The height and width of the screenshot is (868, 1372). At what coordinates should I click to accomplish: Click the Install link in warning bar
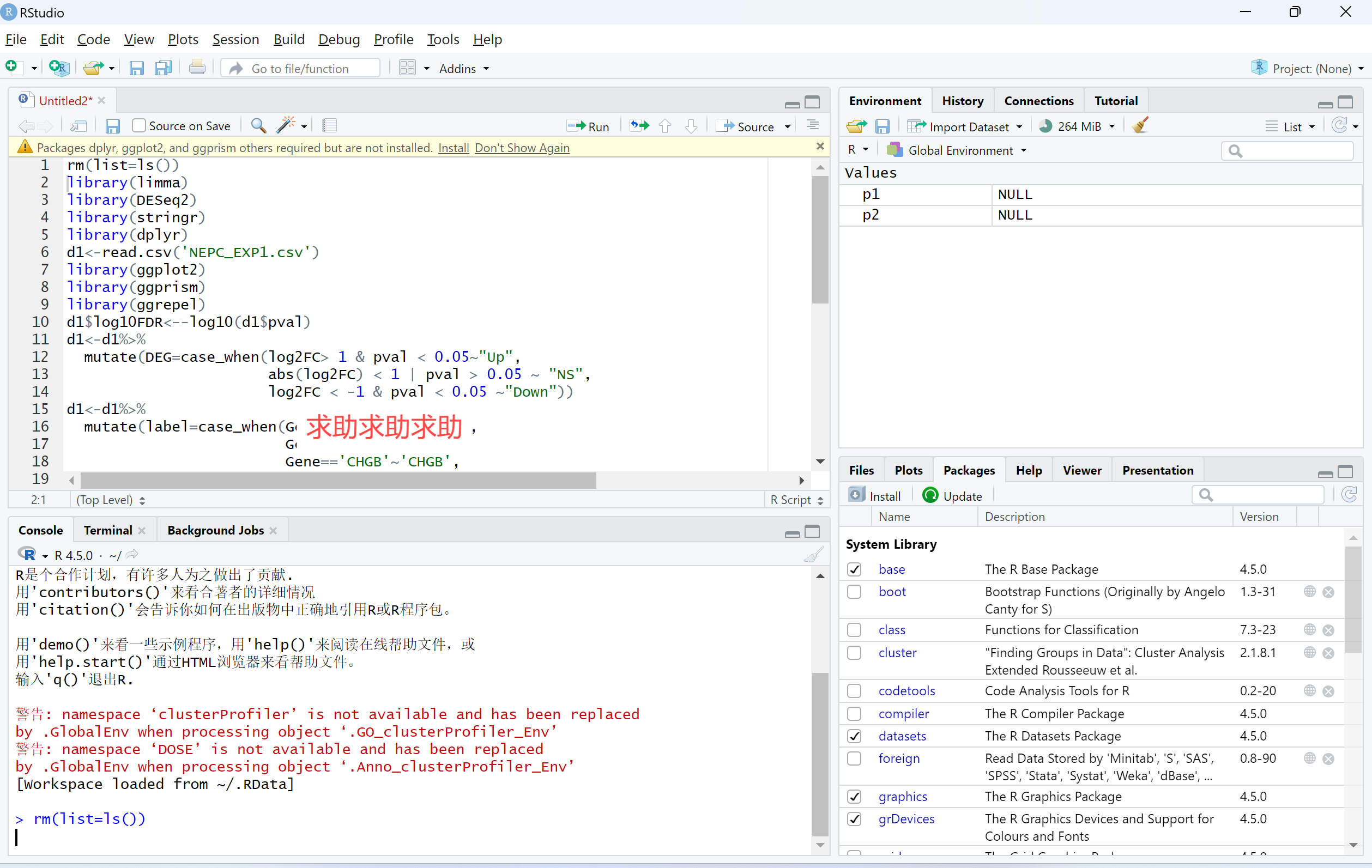click(x=453, y=148)
